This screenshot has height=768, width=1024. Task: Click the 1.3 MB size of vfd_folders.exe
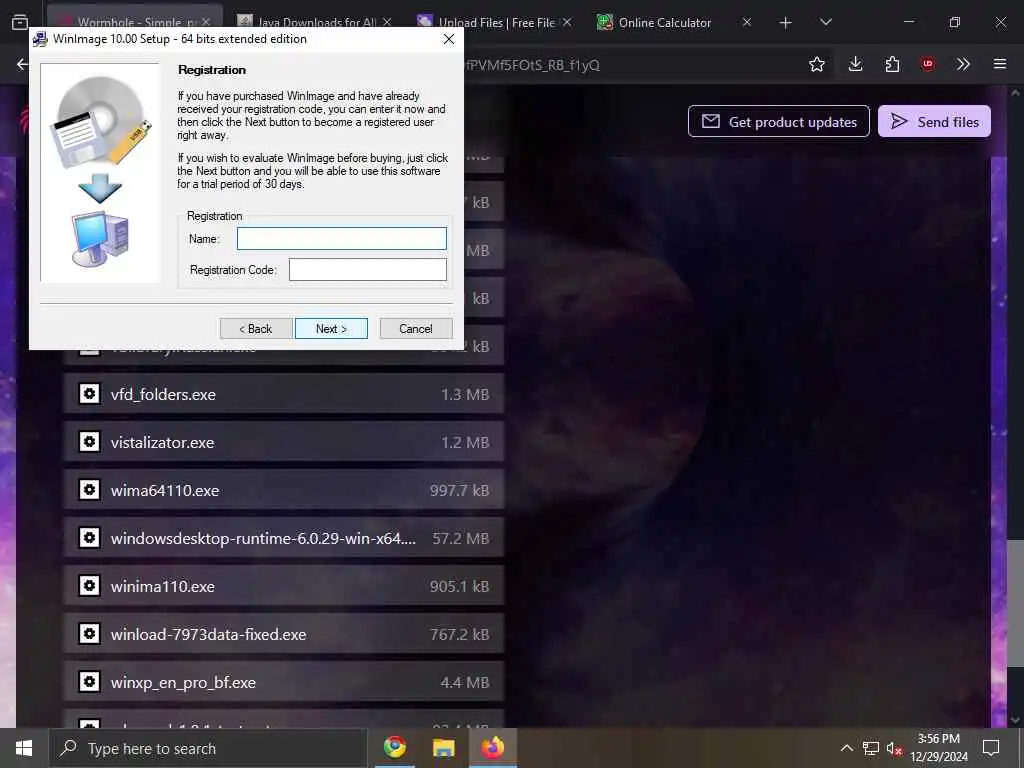pos(465,394)
